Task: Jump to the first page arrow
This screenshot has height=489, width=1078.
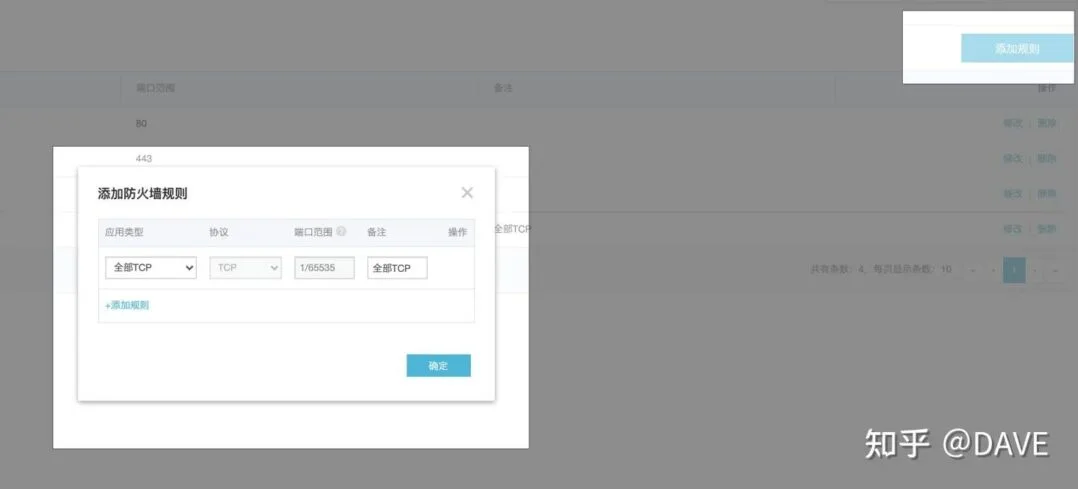Action: click(972, 270)
